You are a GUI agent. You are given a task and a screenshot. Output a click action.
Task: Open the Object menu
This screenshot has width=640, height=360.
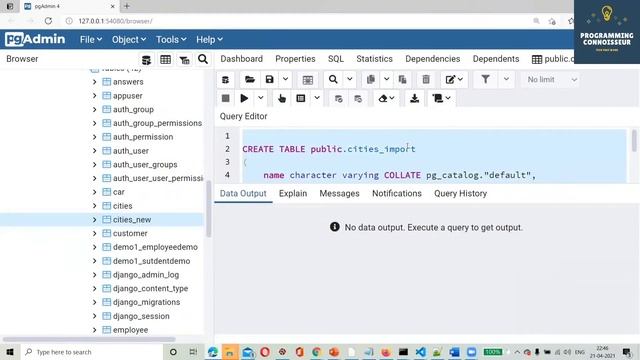129,40
